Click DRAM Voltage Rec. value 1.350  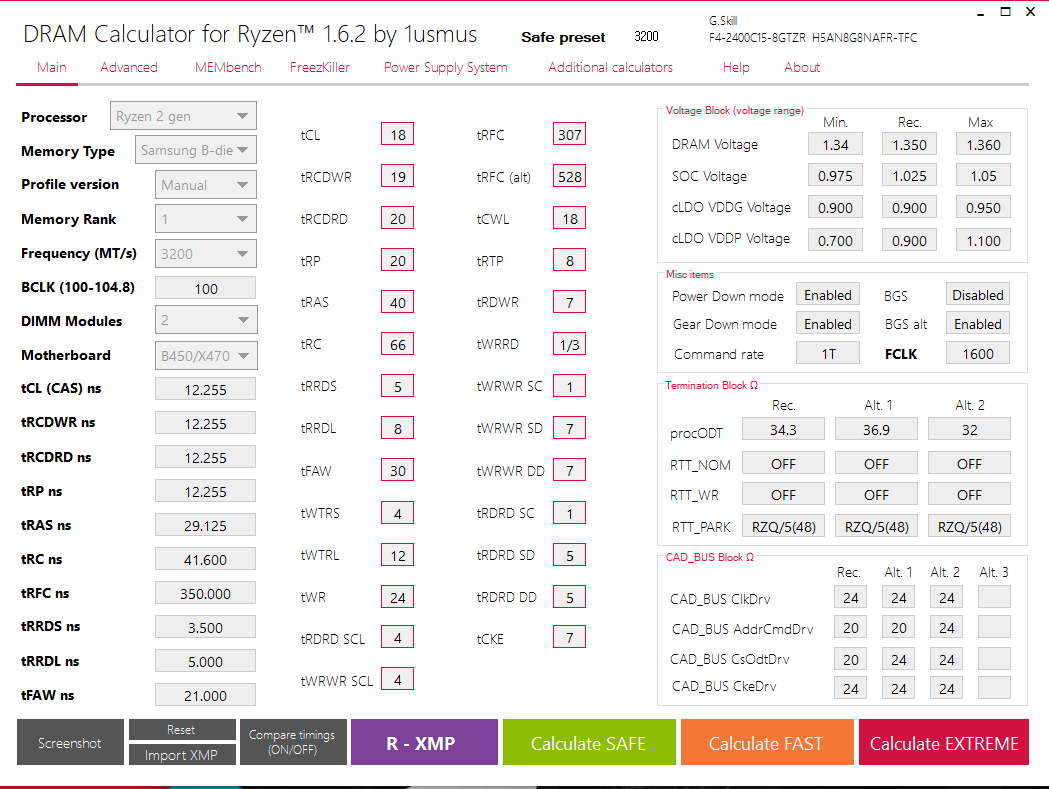(x=909, y=145)
